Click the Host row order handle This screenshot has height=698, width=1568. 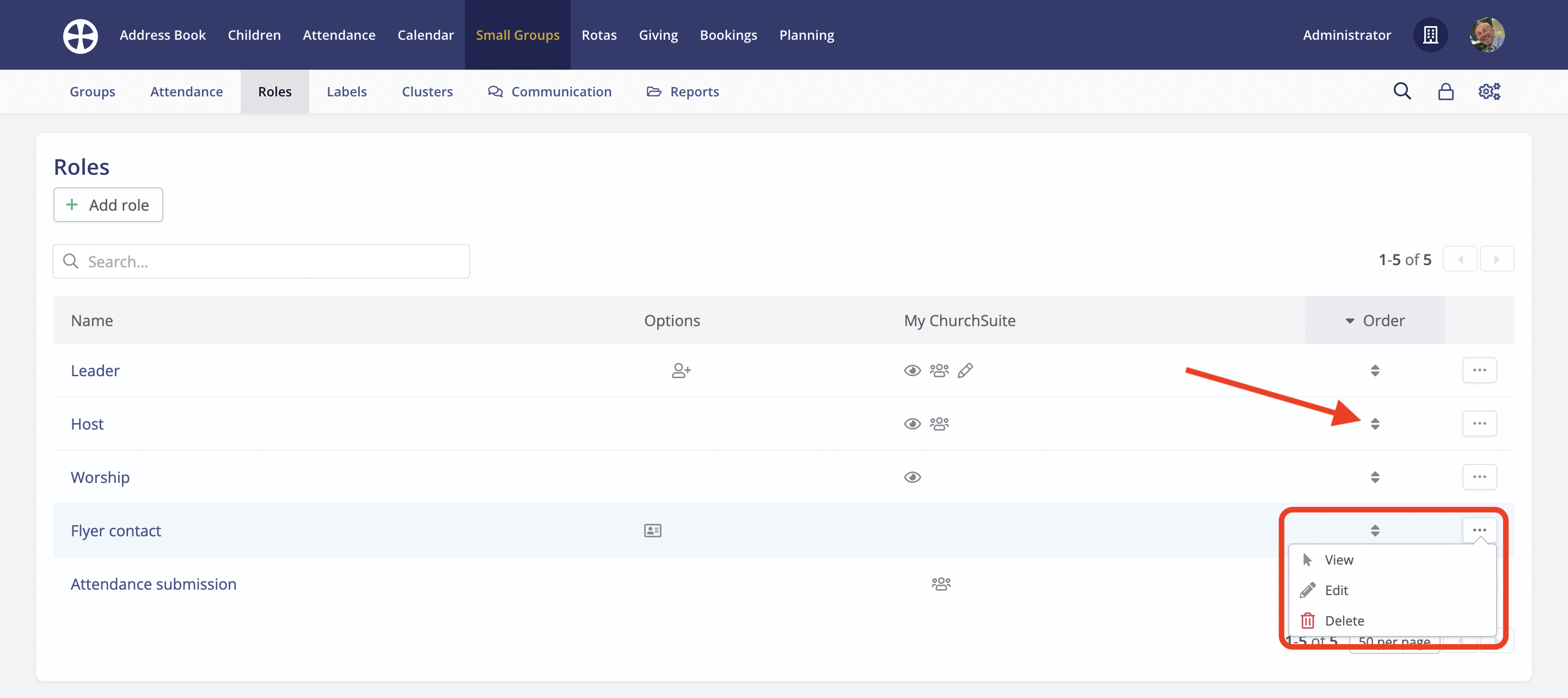point(1375,424)
